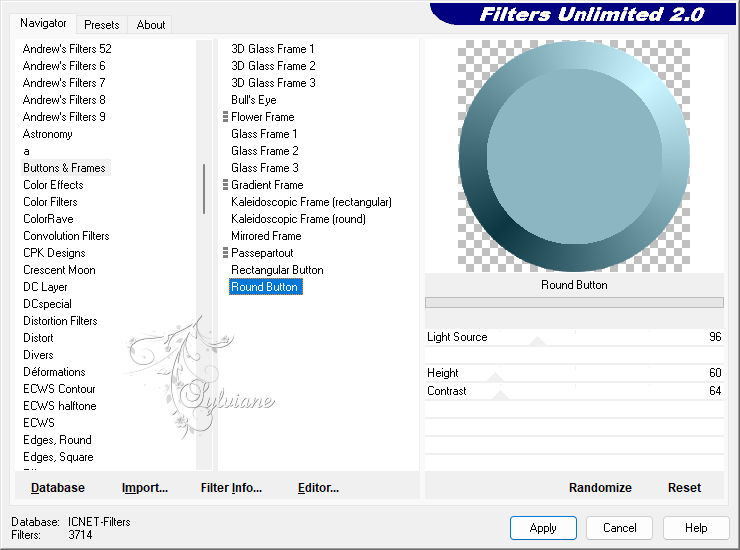Screen dimensions: 740x550
Task: Choose the Edges, Round category
Action: pyautogui.click(x=58, y=440)
